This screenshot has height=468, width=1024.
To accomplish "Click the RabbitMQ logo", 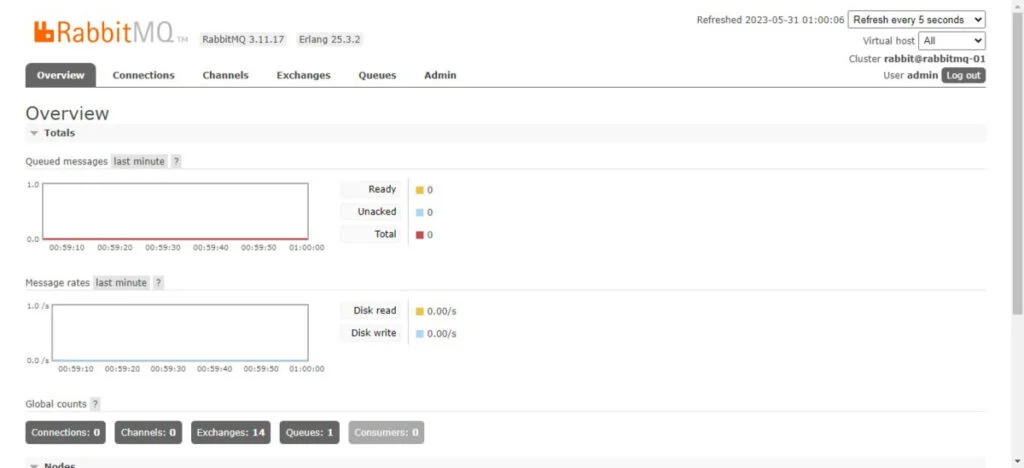I will tap(110, 32).
